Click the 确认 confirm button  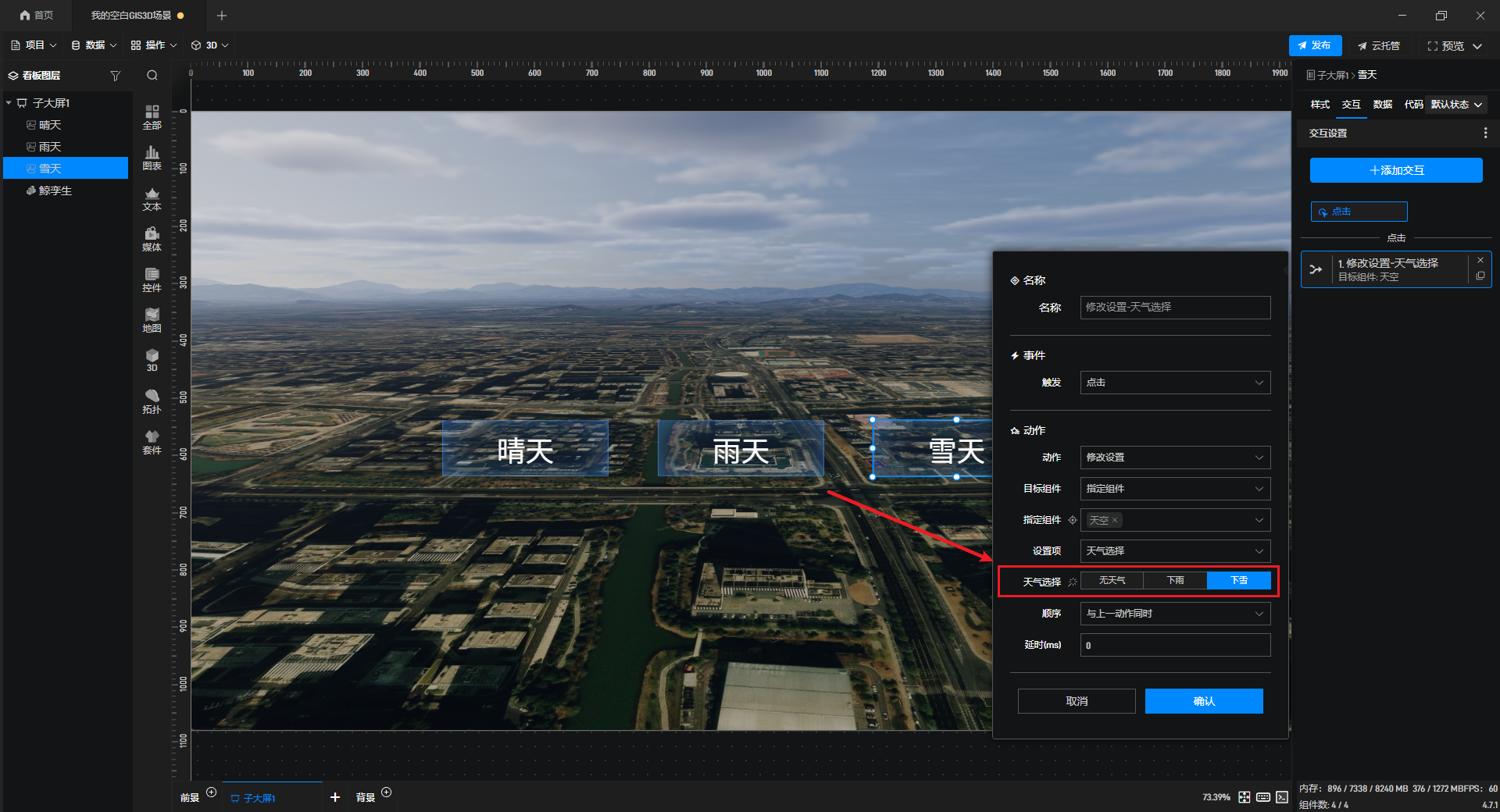point(1203,701)
